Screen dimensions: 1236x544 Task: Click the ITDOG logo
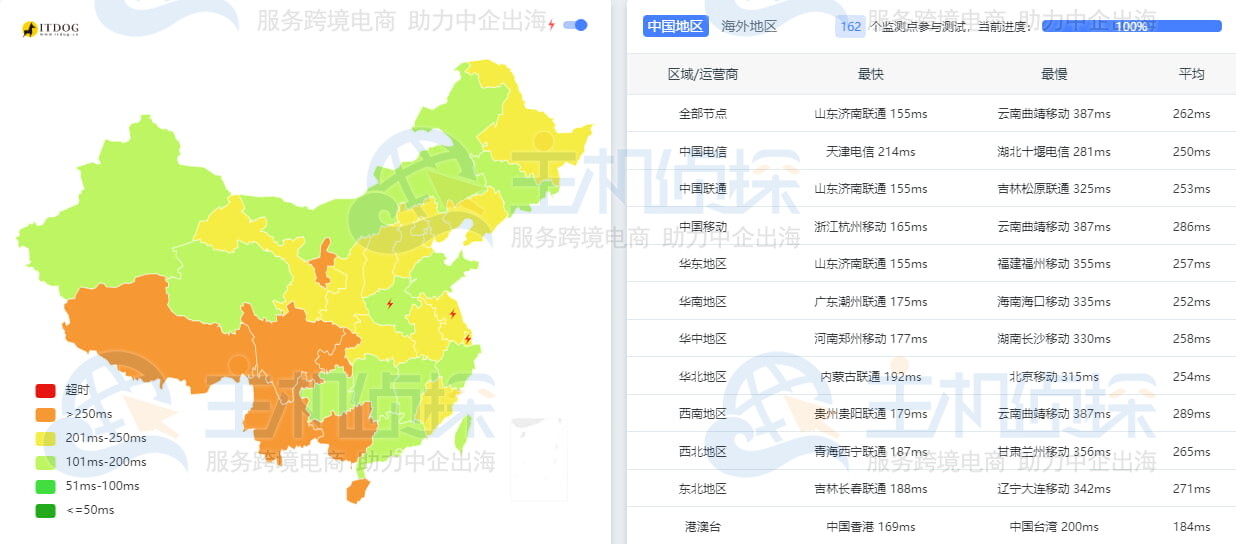point(50,30)
